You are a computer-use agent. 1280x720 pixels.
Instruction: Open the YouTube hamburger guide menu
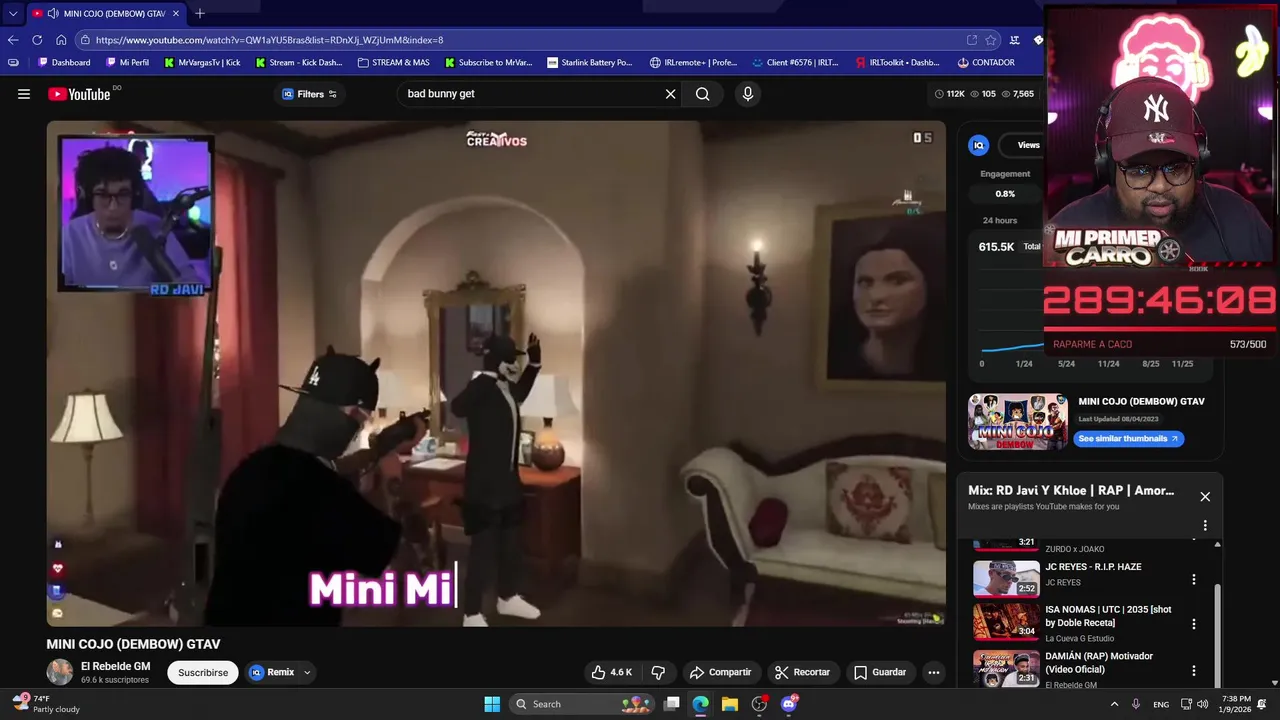(x=24, y=94)
